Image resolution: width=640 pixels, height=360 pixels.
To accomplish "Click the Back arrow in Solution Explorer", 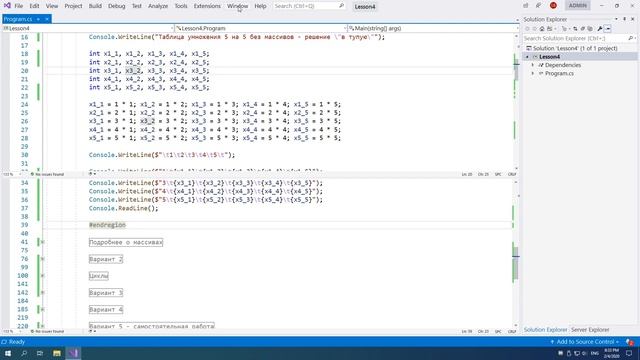I will click(527, 29).
